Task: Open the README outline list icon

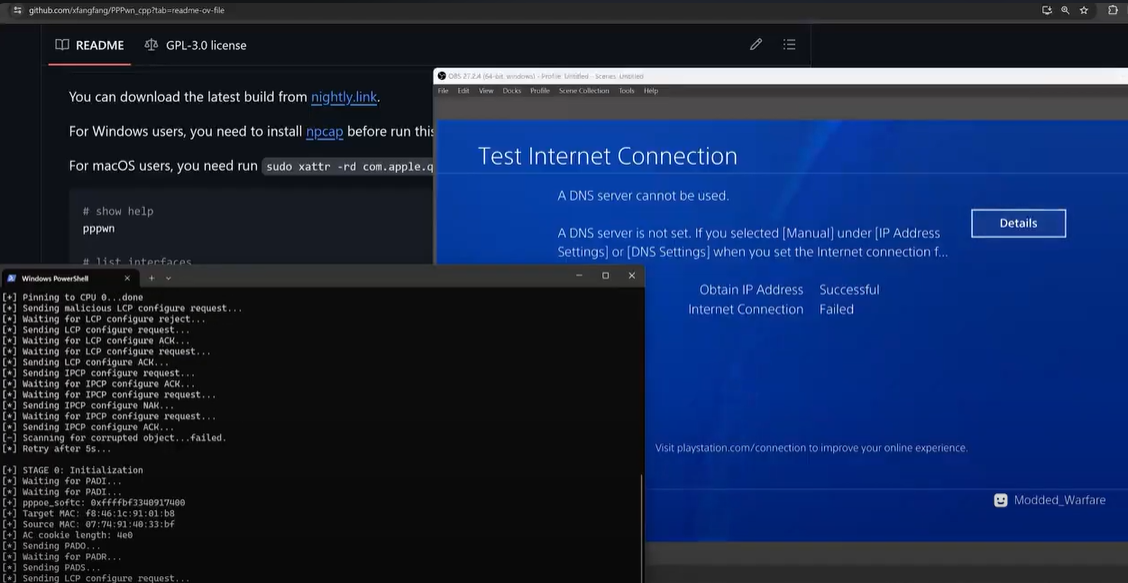Action: (x=789, y=45)
